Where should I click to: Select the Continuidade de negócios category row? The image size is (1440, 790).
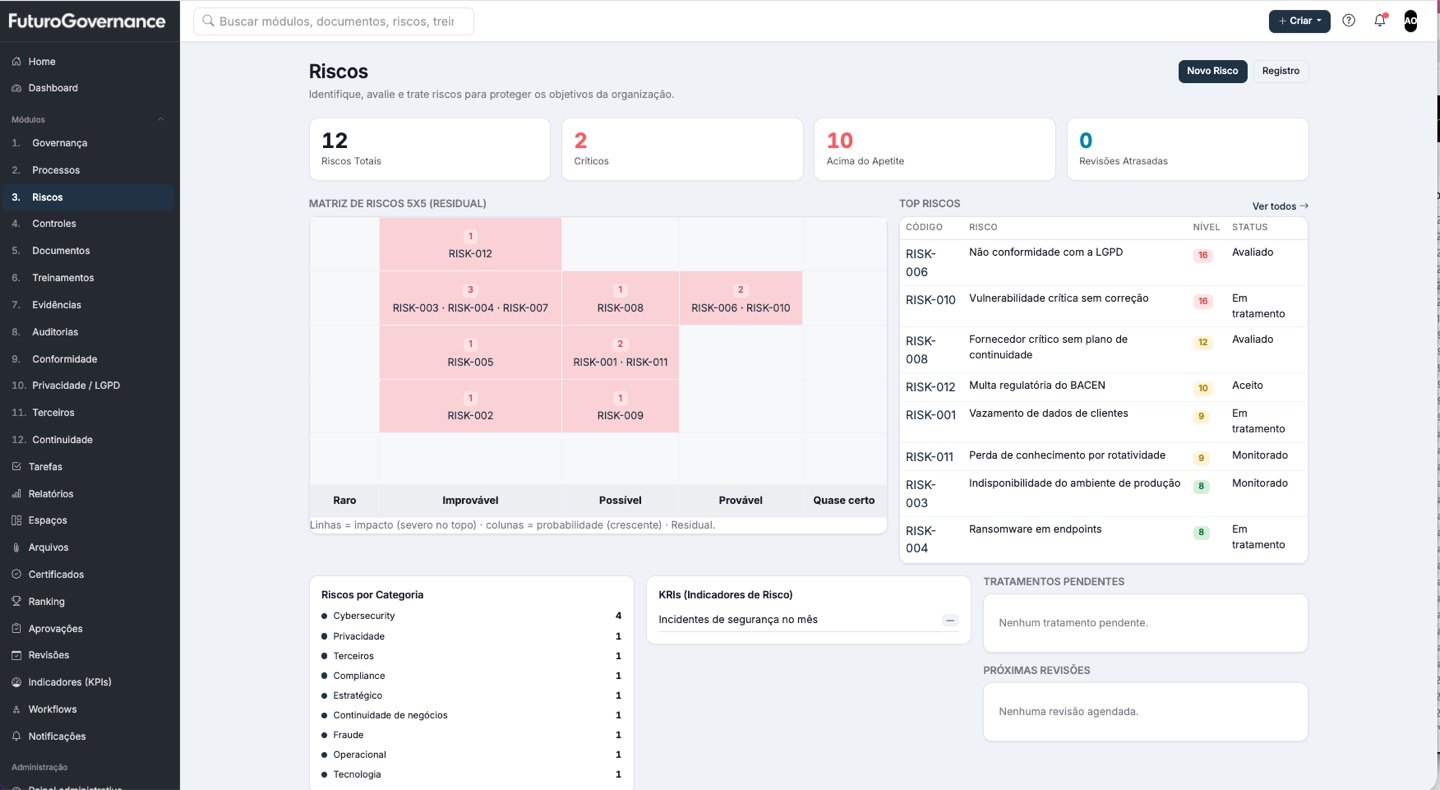[471, 715]
